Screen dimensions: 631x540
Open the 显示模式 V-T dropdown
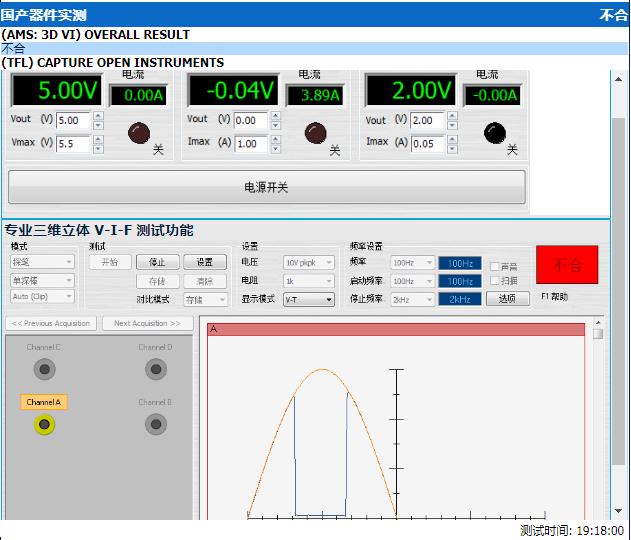point(309,299)
